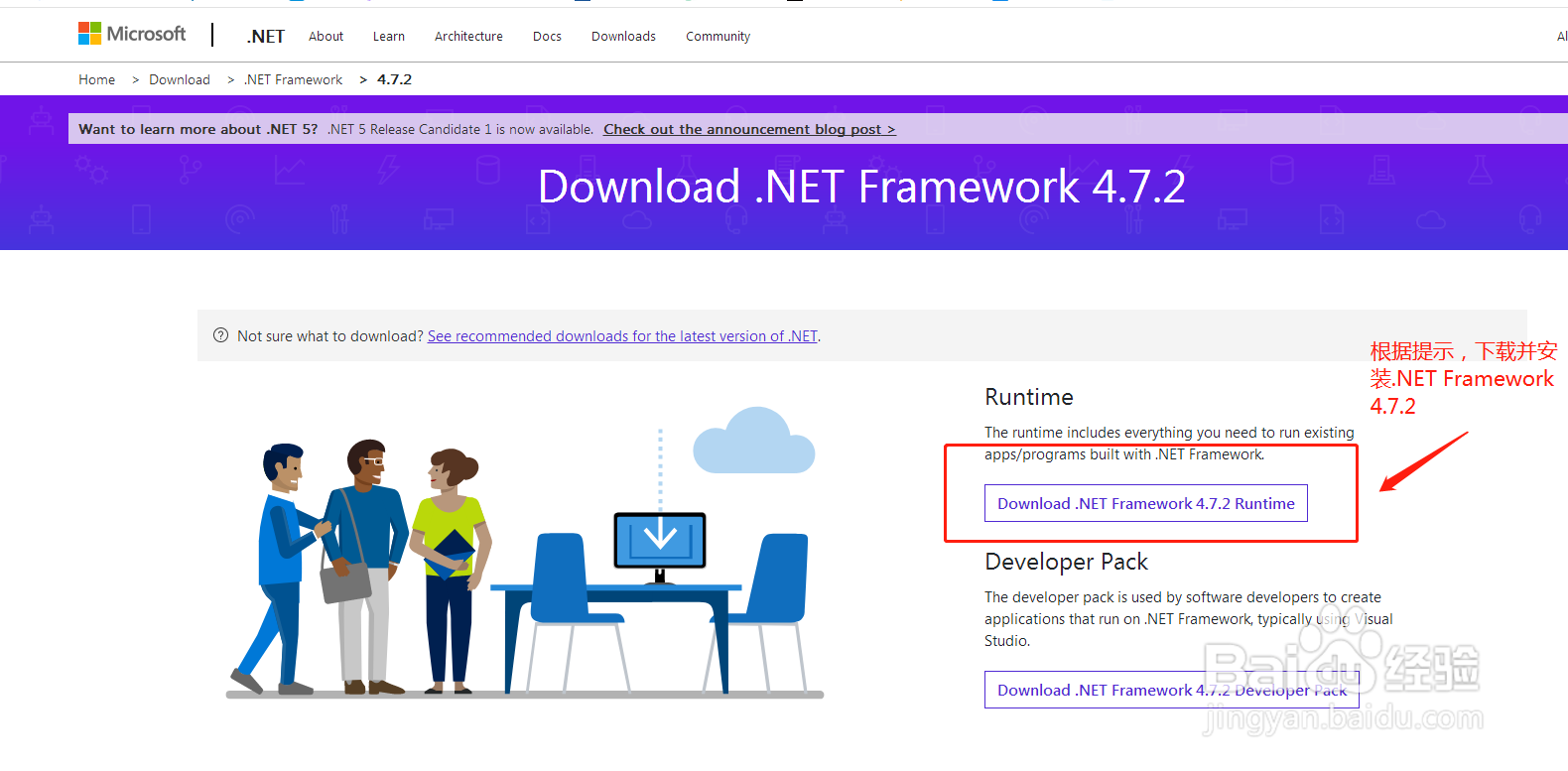The width and height of the screenshot is (1568, 771).
Task: Click the Runtime heading
Action: 1029,397
